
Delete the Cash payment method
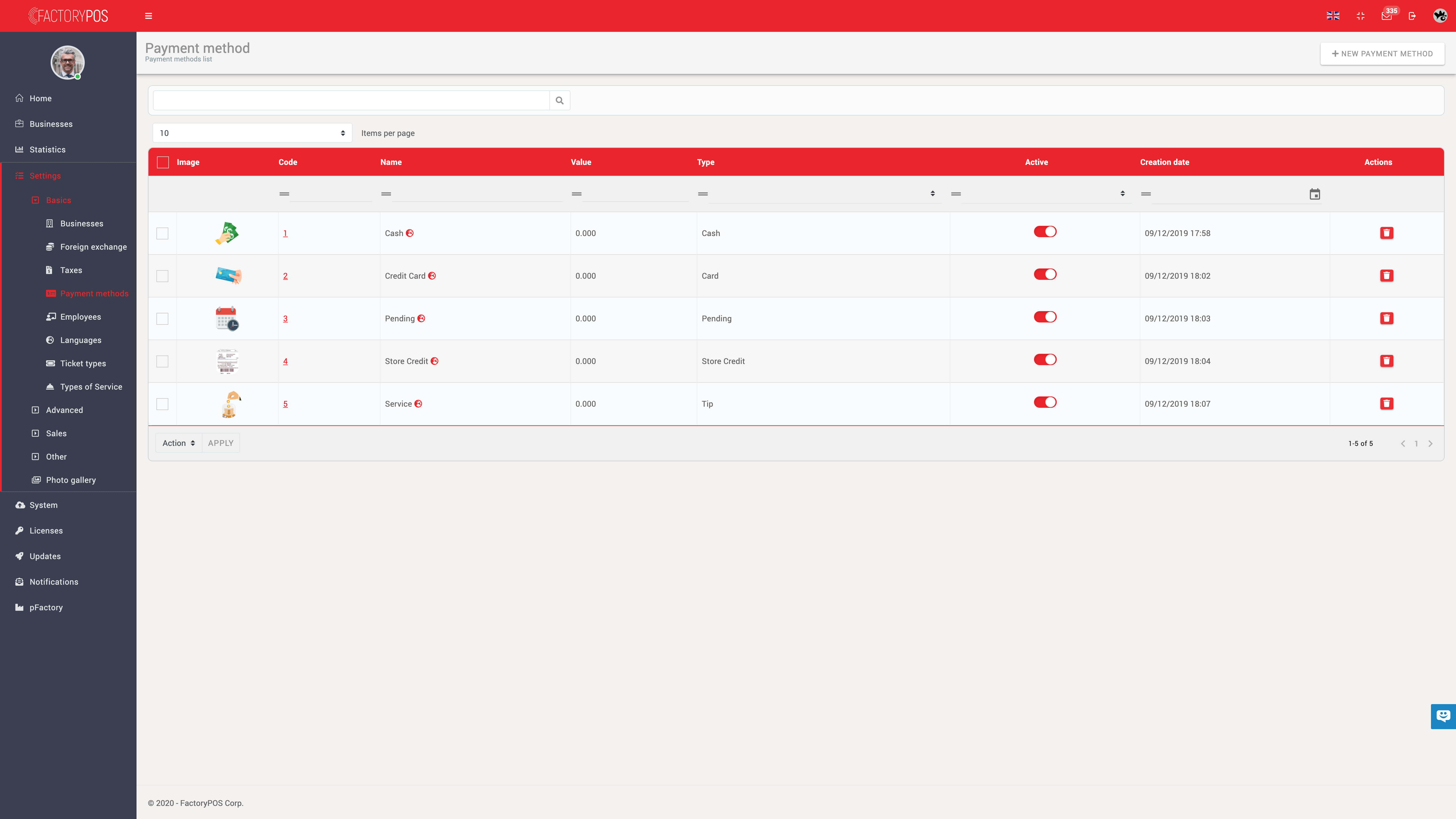pyautogui.click(x=1387, y=233)
